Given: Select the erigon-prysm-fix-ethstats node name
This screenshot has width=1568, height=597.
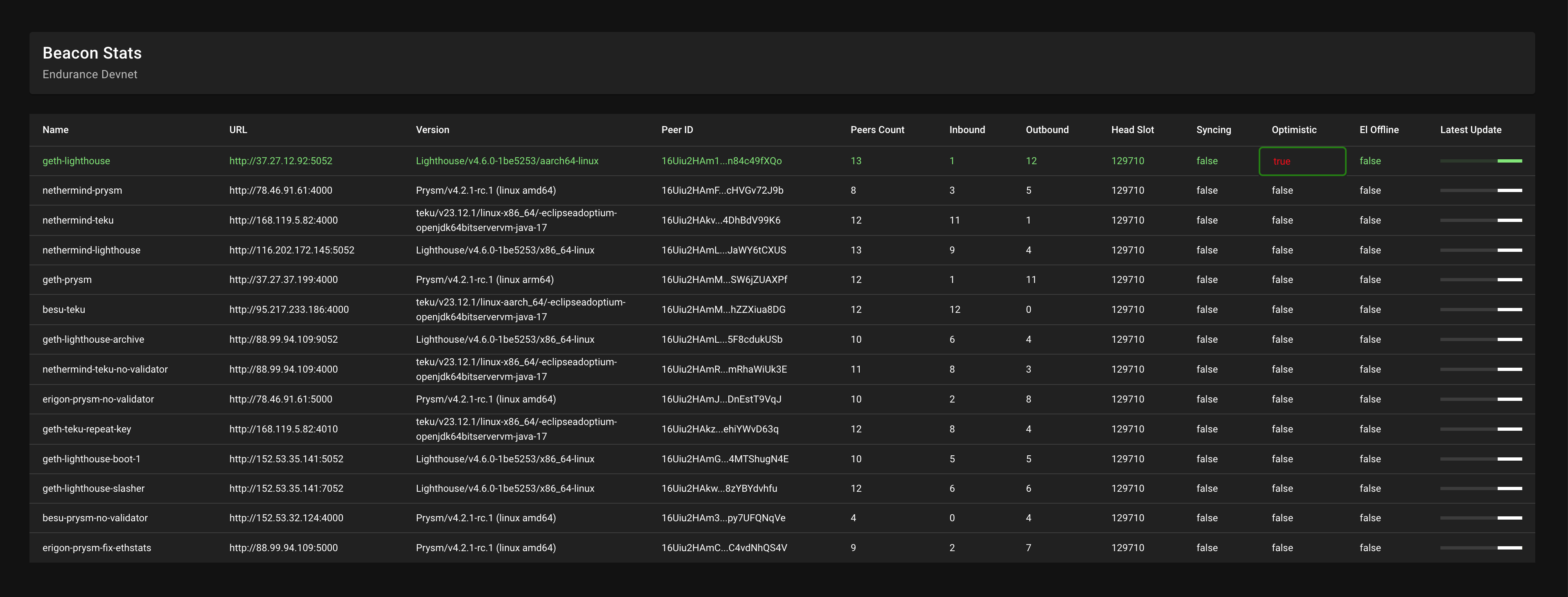Looking at the screenshot, I should pyautogui.click(x=97, y=547).
